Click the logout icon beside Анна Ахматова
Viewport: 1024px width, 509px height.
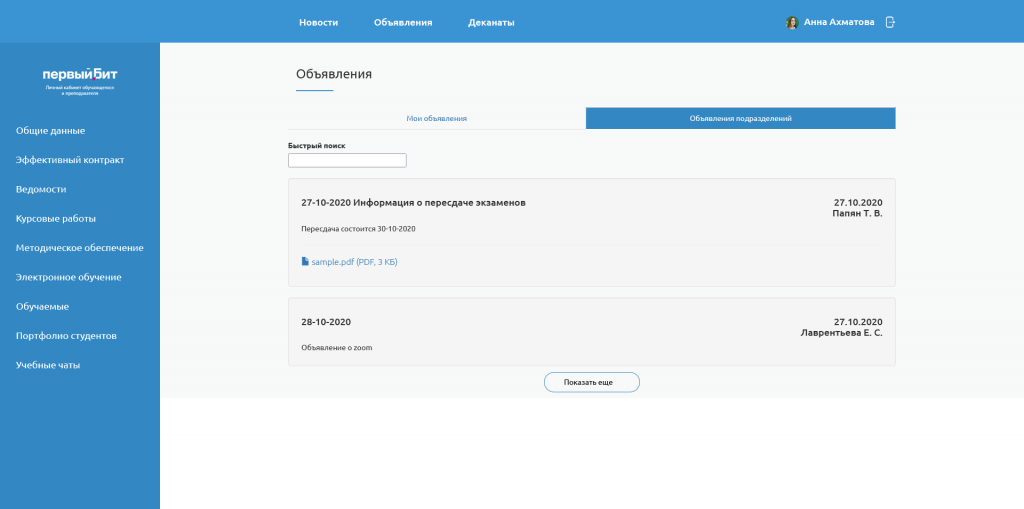coord(889,22)
